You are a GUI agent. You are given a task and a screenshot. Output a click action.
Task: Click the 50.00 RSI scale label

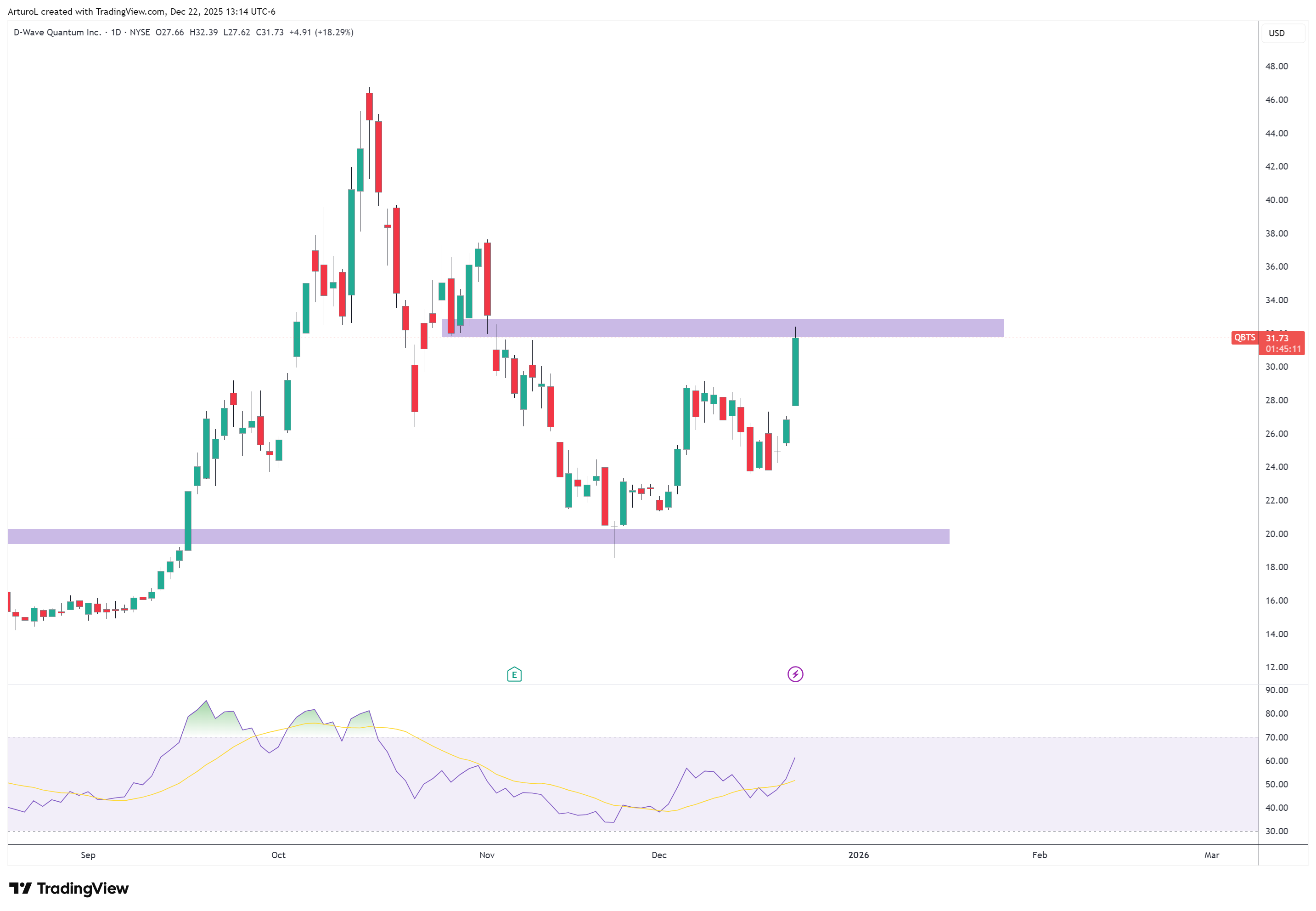(1277, 784)
